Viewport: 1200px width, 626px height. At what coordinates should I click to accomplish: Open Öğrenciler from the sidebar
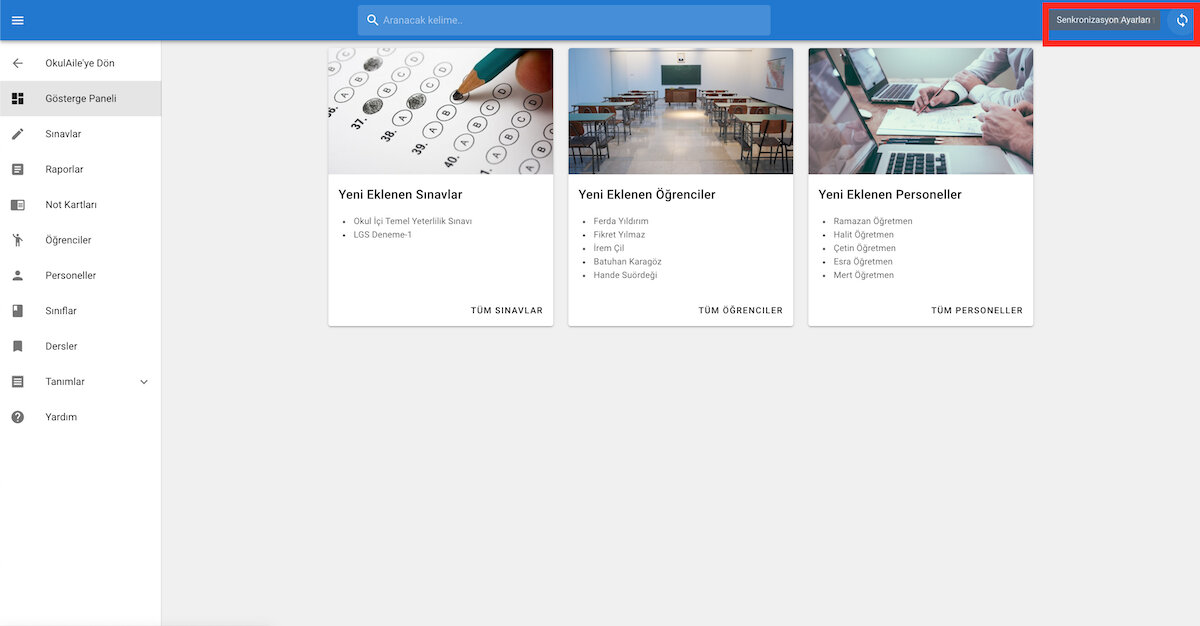tap(80, 240)
